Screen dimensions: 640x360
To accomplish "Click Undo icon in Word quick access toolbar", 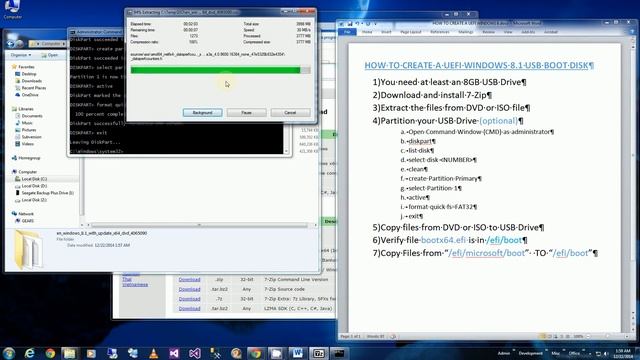I will tap(358, 24).
